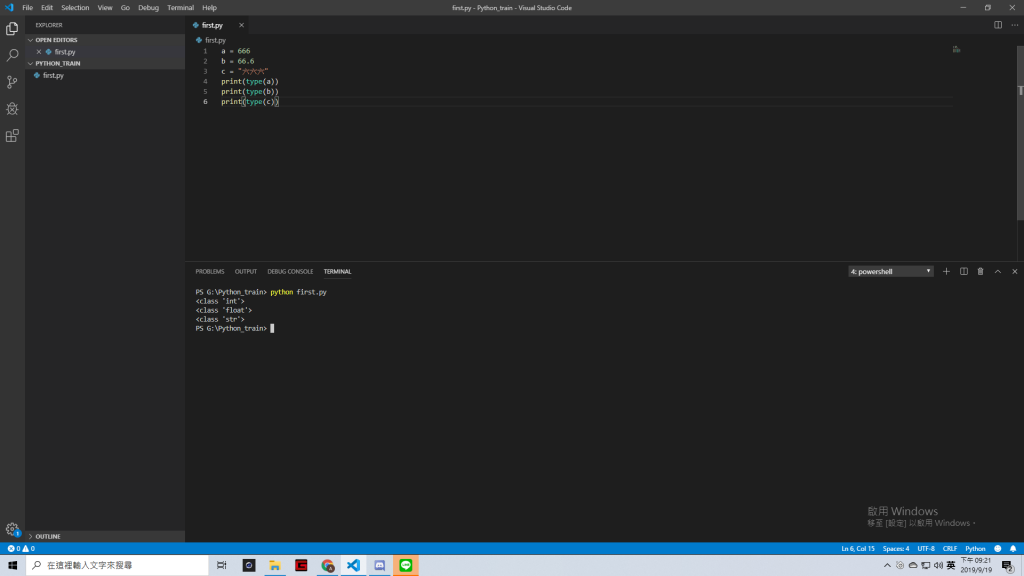Open the Debug view in activity bar
The height and width of the screenshot is (576, 1024).
pyautogui.click(x=12, y=109)
